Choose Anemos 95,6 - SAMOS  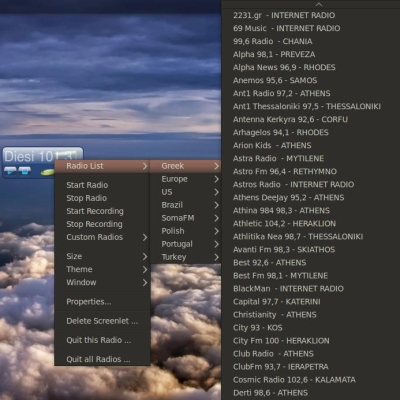tap(311, 80)
